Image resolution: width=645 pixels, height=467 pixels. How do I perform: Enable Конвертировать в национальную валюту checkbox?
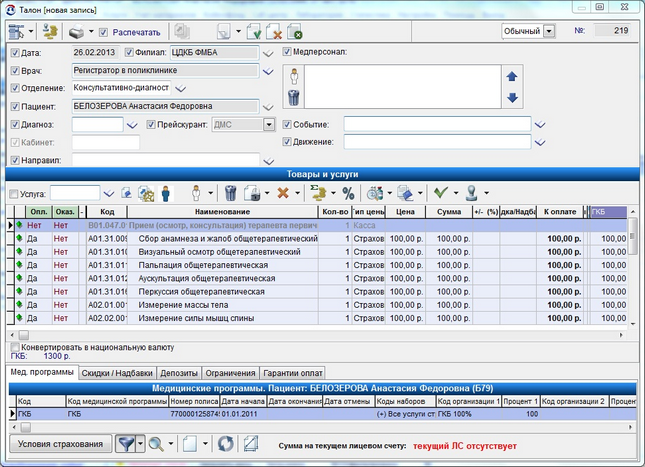point(15,347)
